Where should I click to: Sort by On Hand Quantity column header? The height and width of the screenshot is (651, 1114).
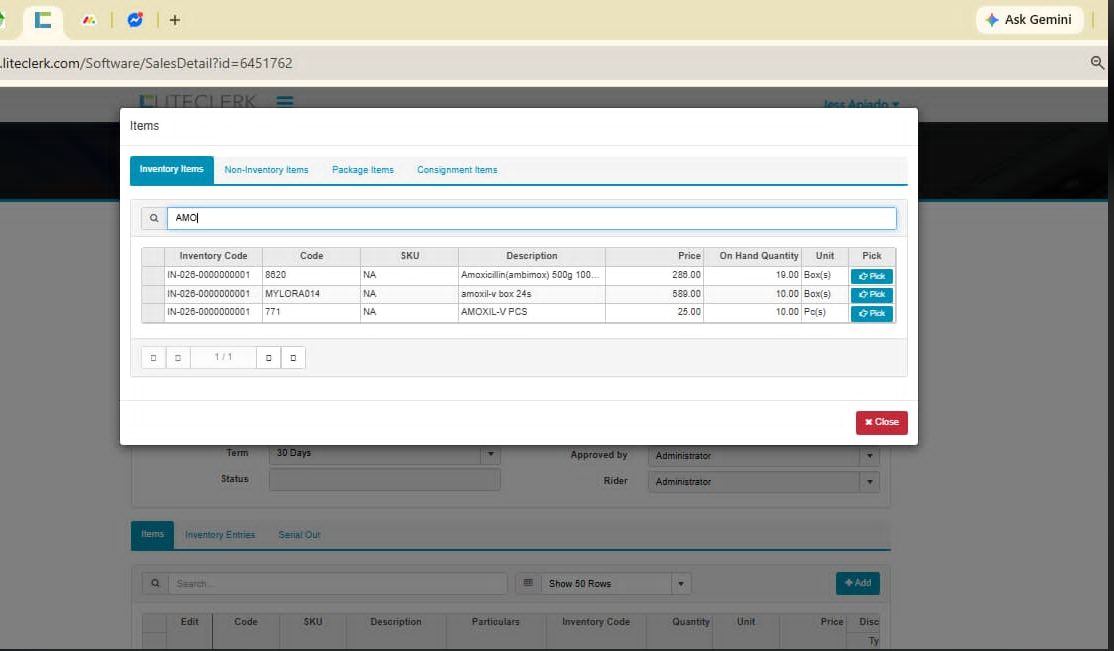[x=752, y=256]
